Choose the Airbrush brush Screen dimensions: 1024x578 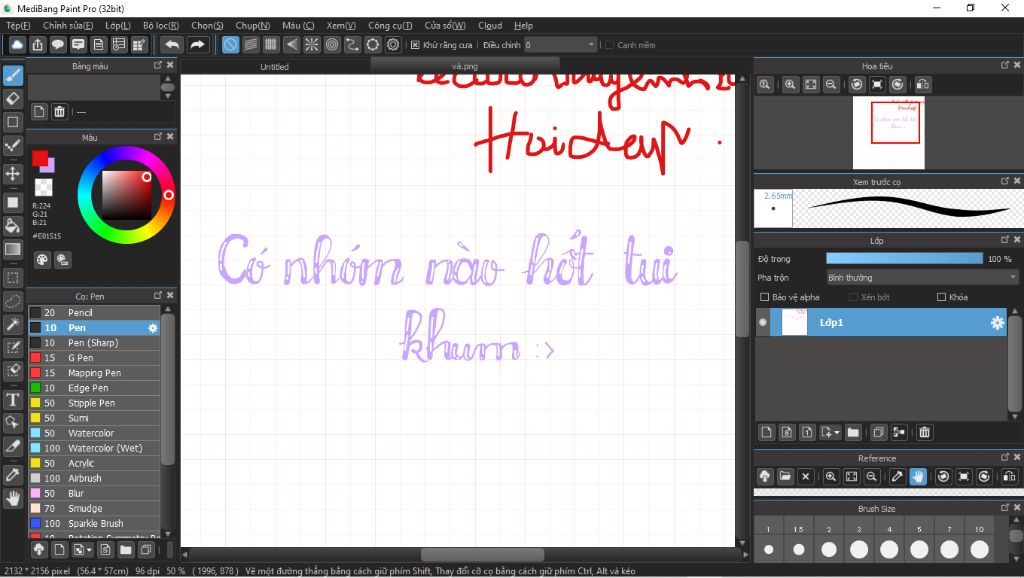pos(94,478)
